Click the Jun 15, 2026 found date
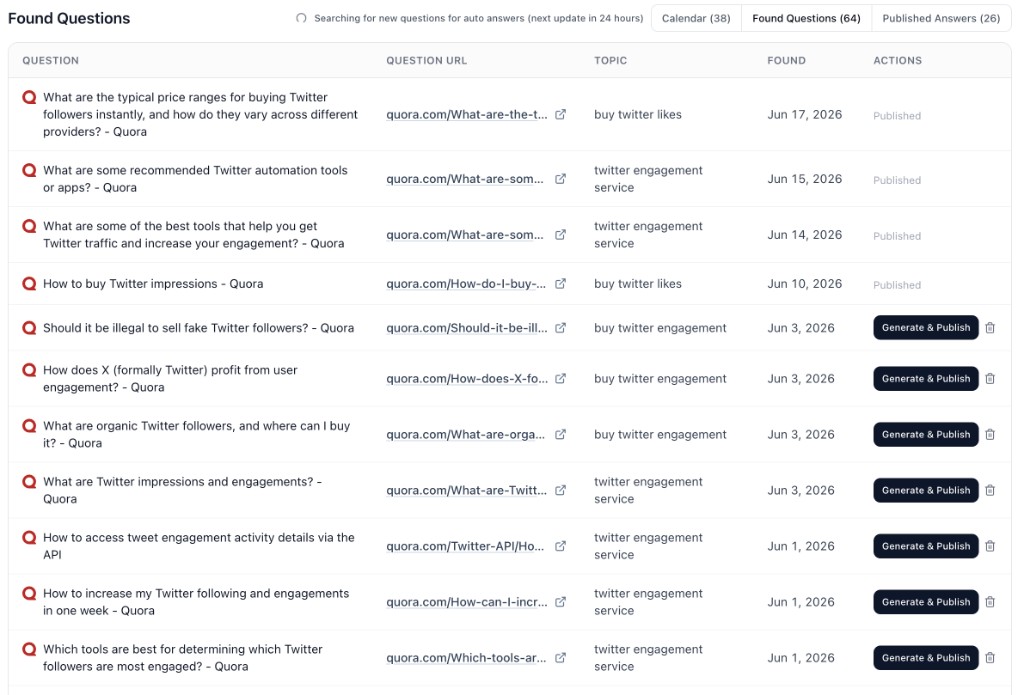Screen dimensions: 1024x695 tap(805, 179)
